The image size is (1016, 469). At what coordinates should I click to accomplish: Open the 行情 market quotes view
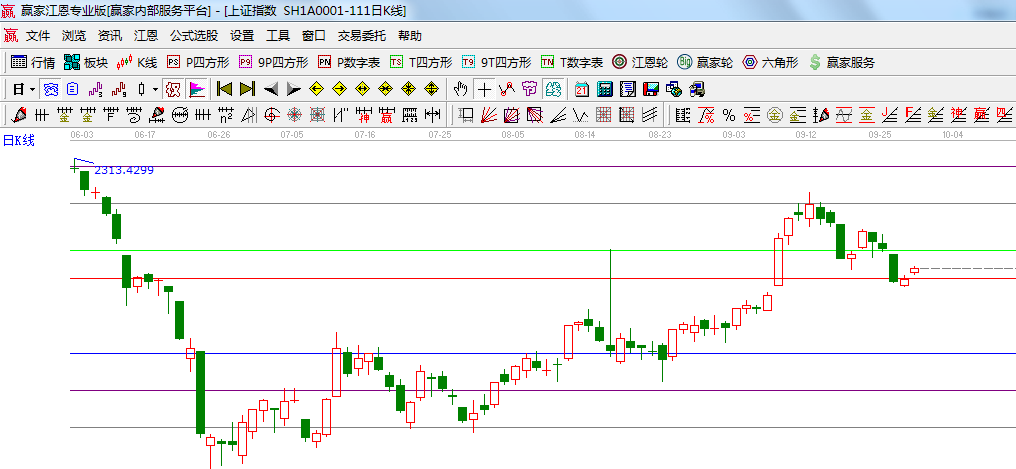(33, 62)
